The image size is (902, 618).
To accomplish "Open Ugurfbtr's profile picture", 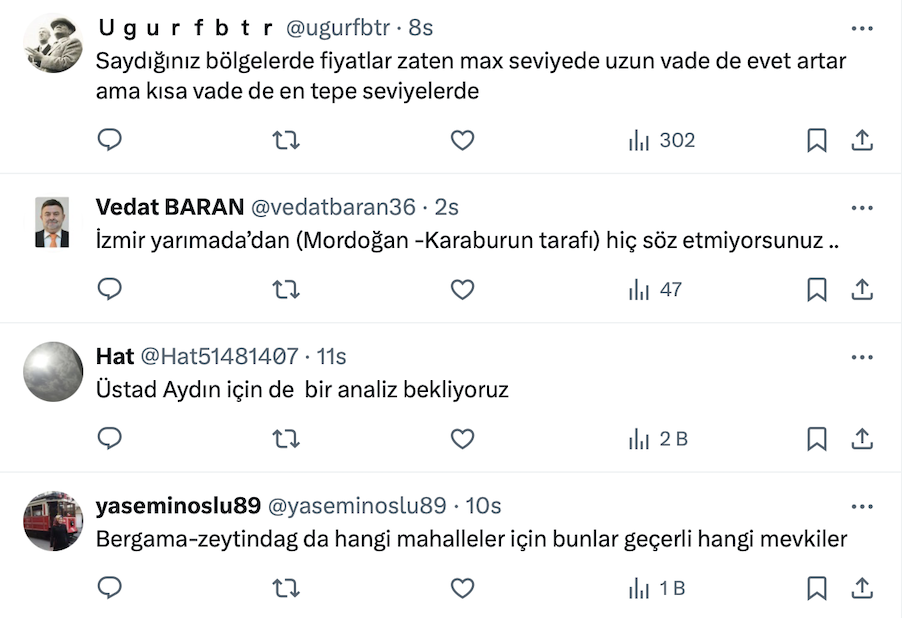I will [x=53, y=44].
